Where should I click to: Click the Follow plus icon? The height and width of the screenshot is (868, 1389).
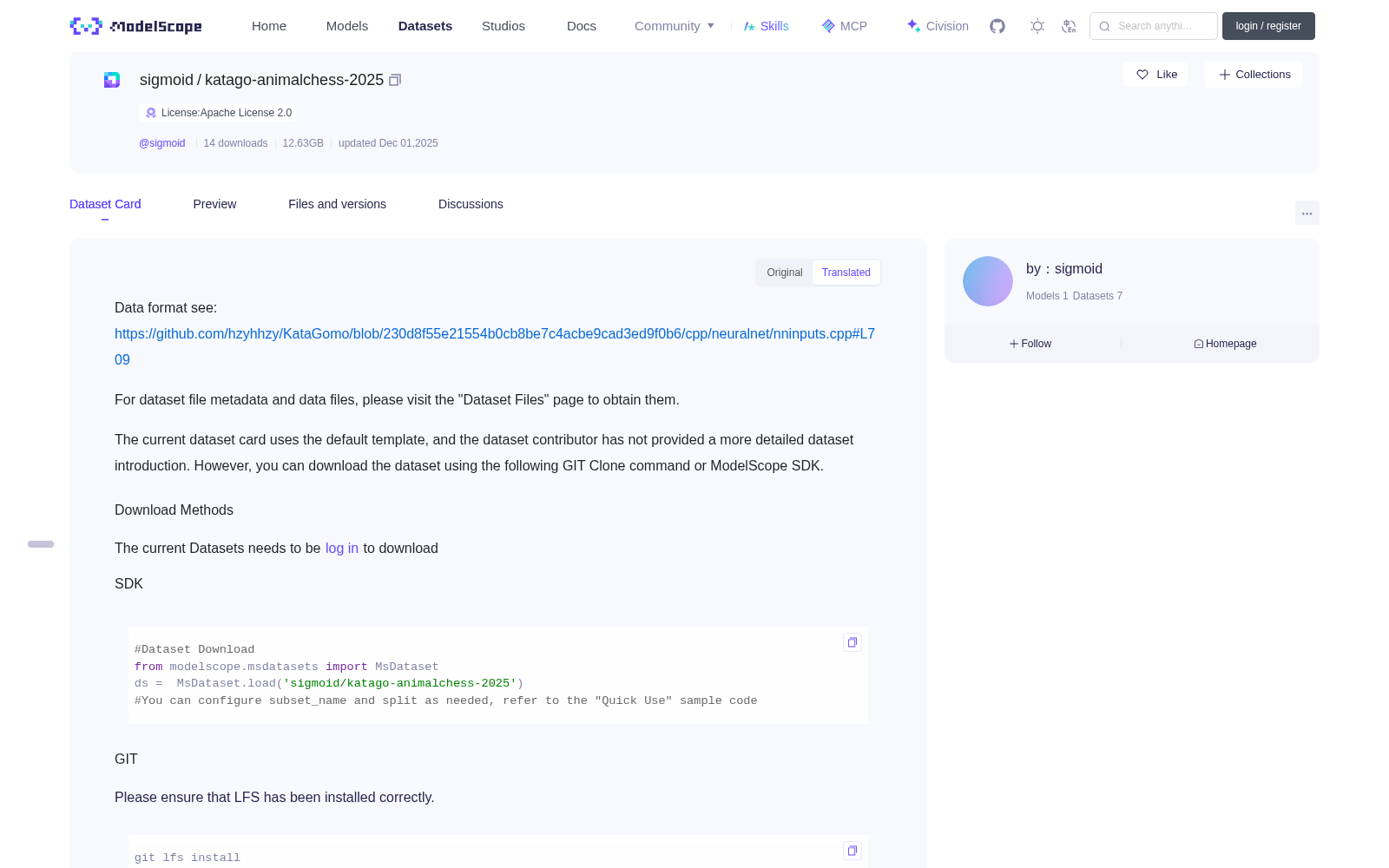point(1014,344)
